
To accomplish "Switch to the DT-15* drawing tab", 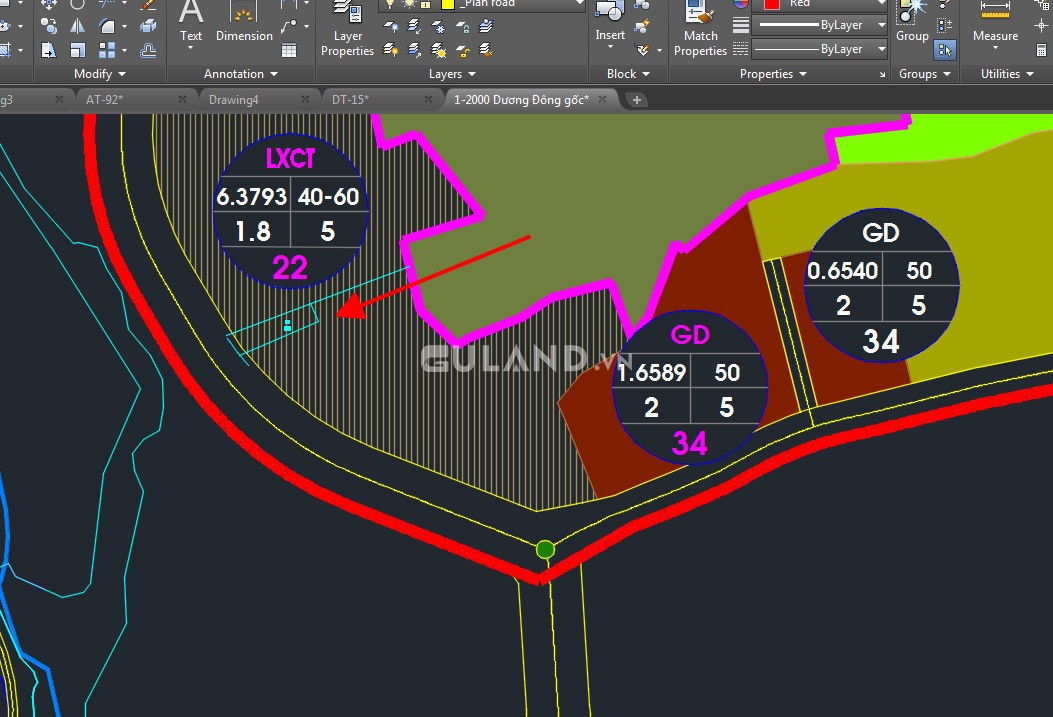I will pyautogui.click(x=351, y=99).
